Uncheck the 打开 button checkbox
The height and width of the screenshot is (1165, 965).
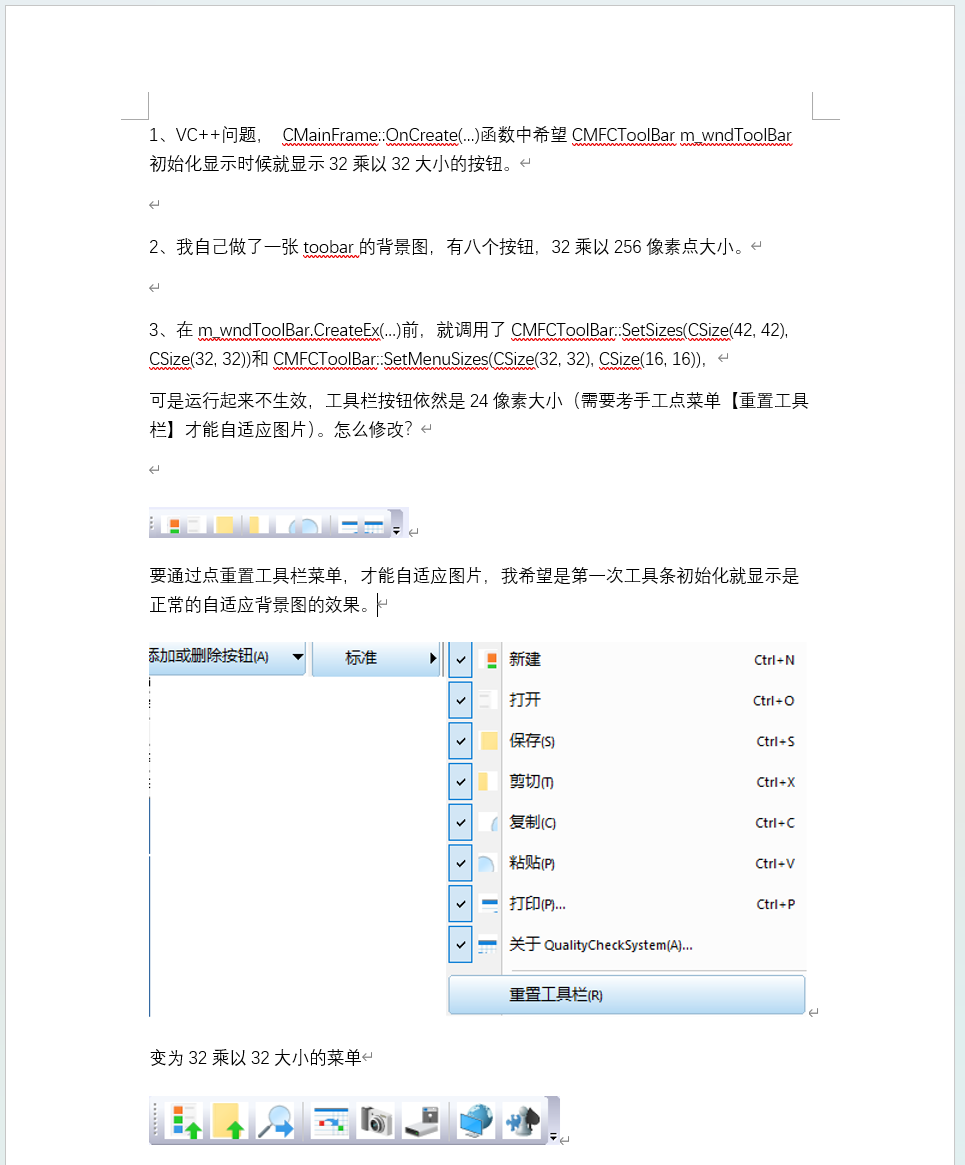(x=461, y=701)
